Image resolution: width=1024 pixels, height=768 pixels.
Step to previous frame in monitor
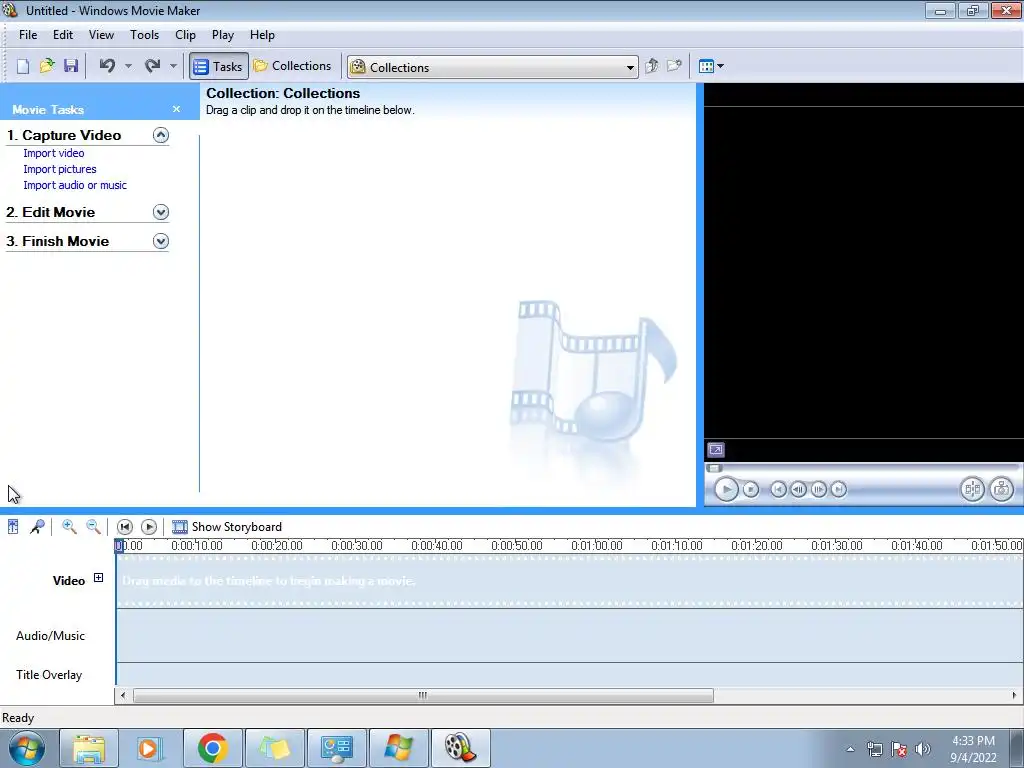(x=798, y=489)
